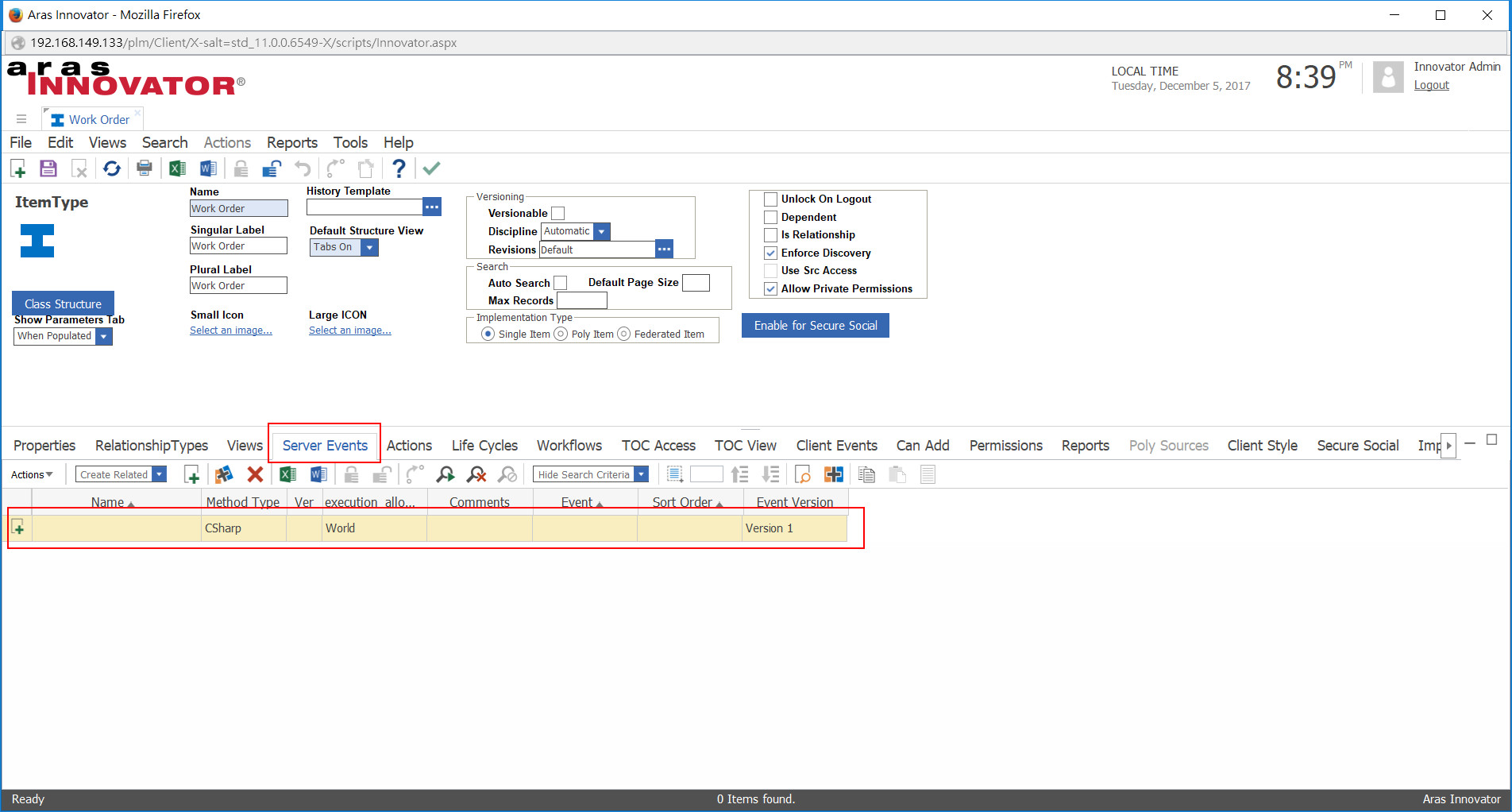Click the blue-orange plus window icon
1512x812 pixels.
coord(834,475)
